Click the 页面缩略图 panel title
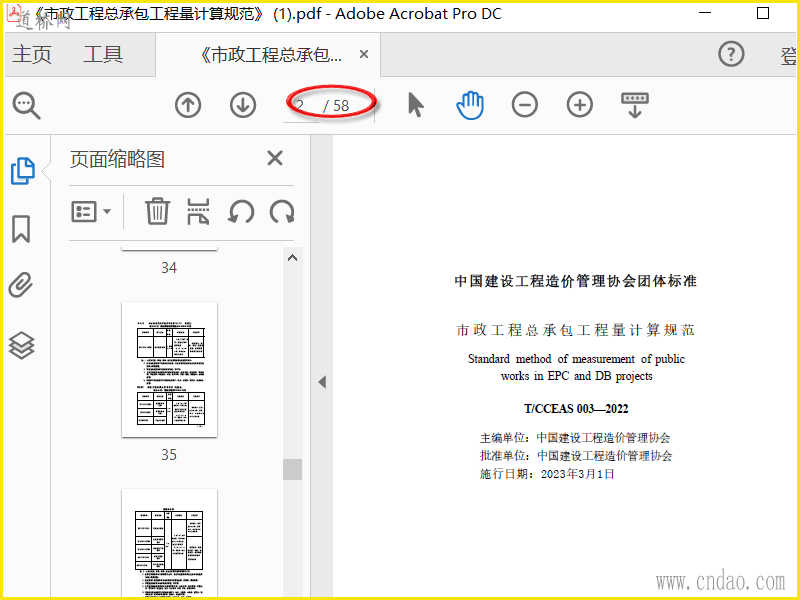800x600 pixels. (x=117, y=159)
